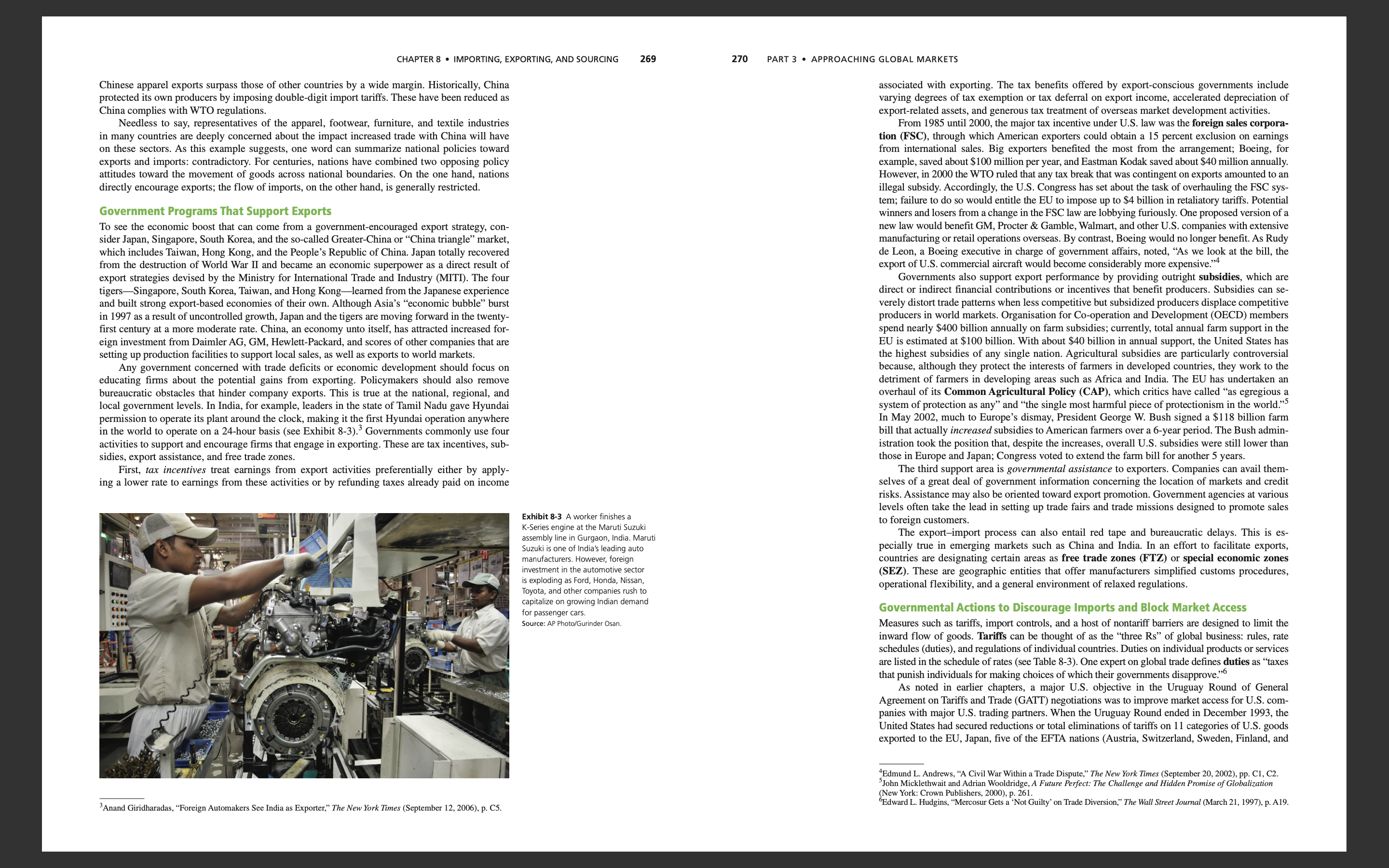This screenshot has height=868, width=1389.
Task: Click paragraph starting 'Chinese apparel exports surpass'
Action: (x=304, y=97)
